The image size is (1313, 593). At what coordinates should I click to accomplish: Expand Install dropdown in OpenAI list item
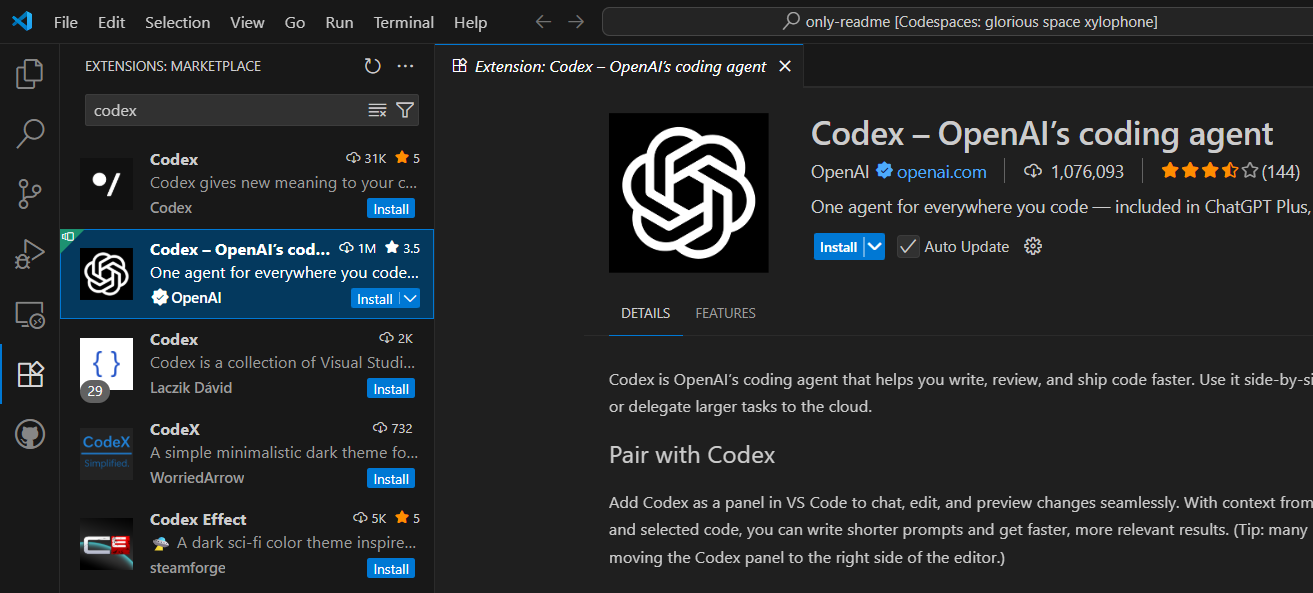(x=410, y=299)
